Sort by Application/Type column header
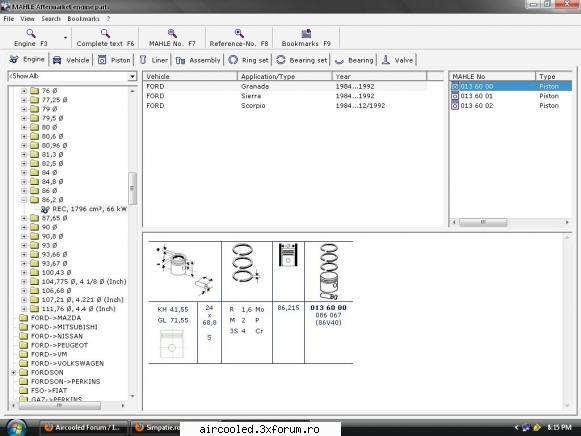 [285, 76]
